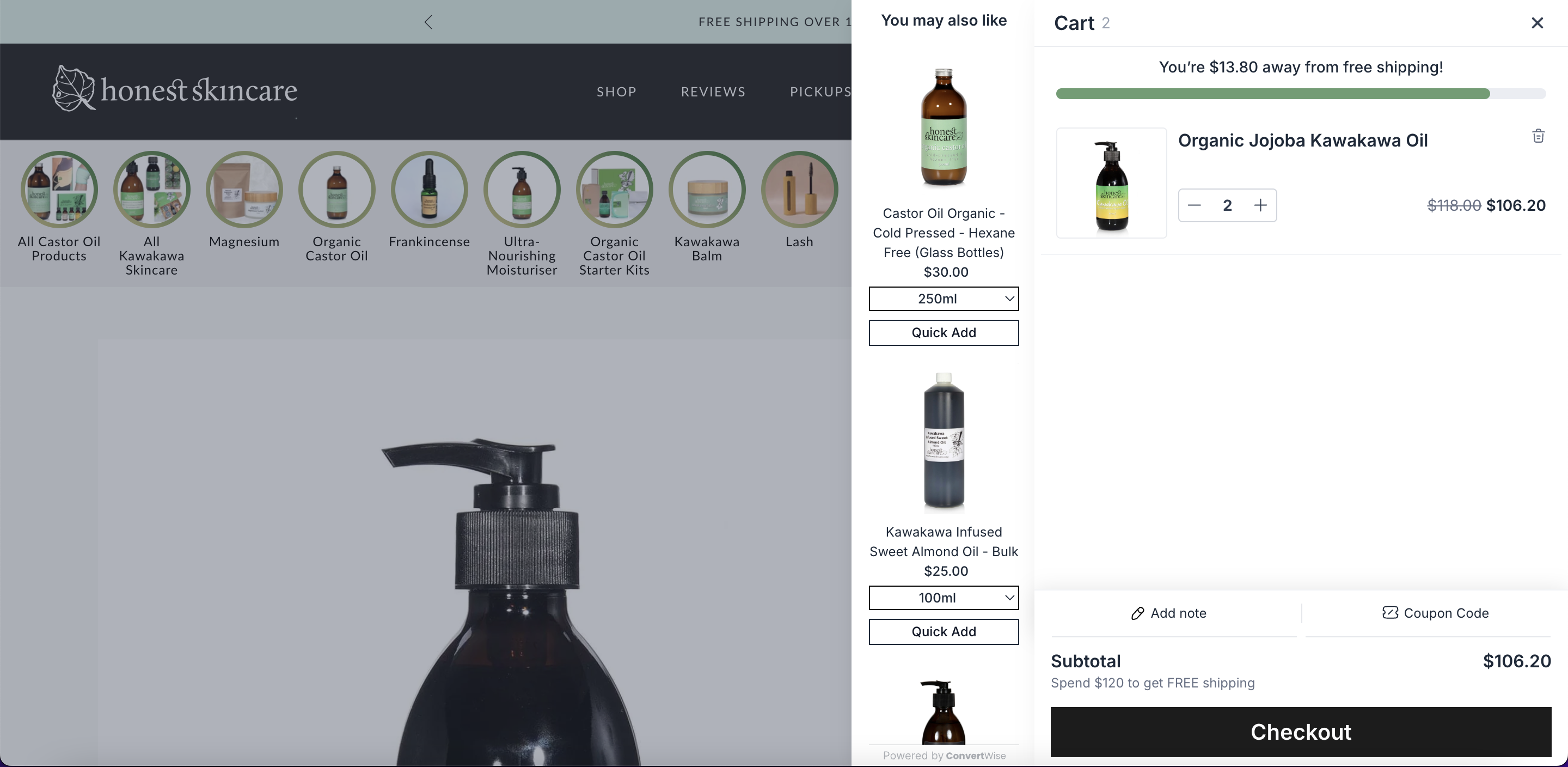The image size is (1568, 767).
Task: Open the Organic Jojoba Kawakawa Oil cart thumbnail
Action: tap(1111, 183)
